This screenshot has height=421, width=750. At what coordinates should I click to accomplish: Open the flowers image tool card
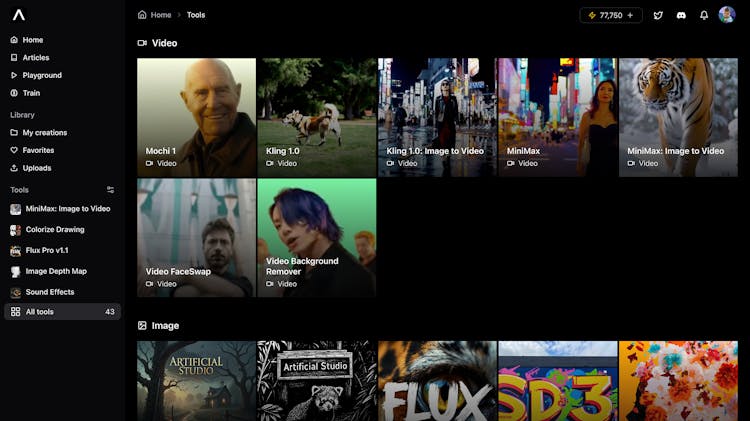[679, 381]
